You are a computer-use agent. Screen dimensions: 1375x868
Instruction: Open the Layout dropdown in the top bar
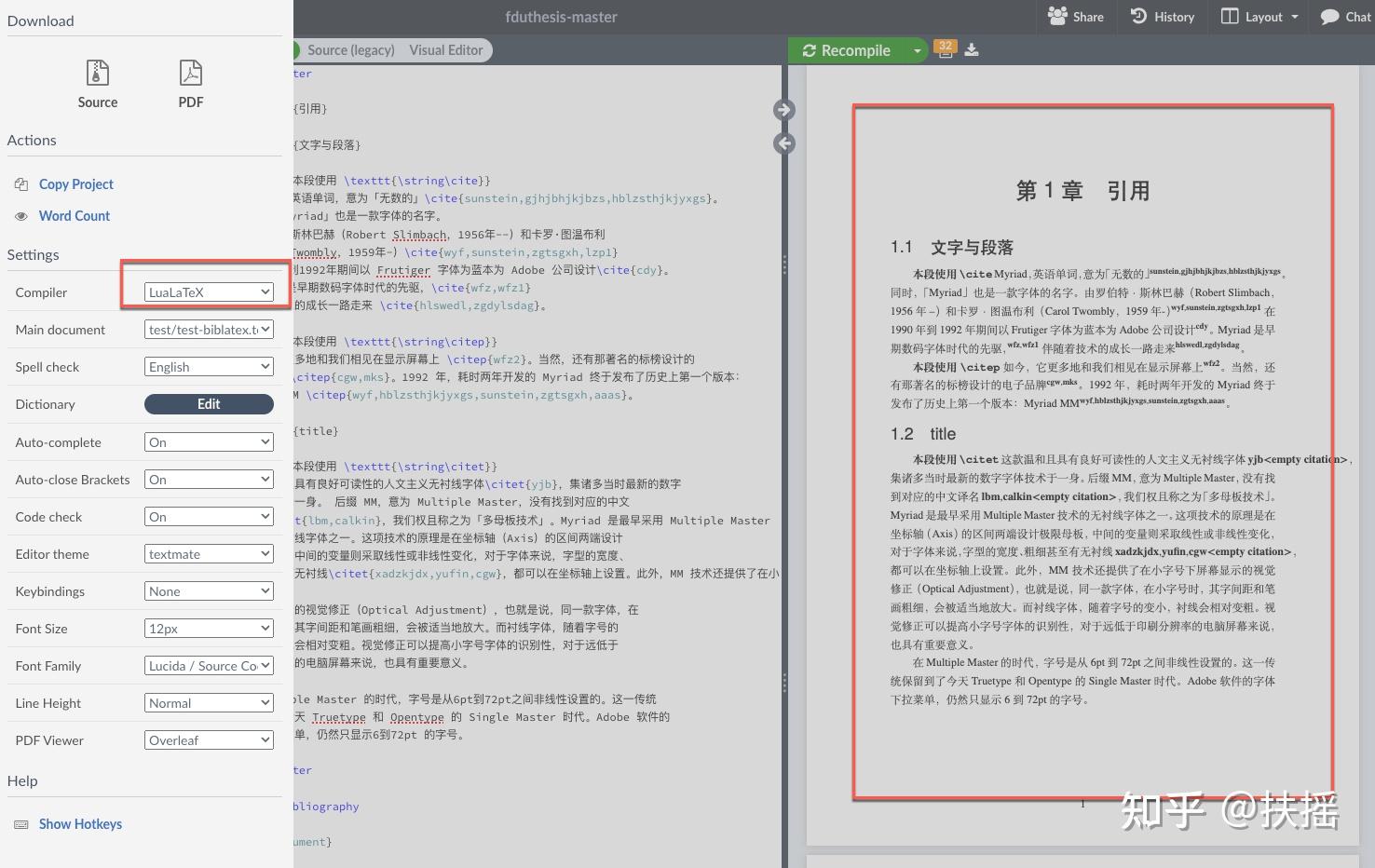(1258, 16)
